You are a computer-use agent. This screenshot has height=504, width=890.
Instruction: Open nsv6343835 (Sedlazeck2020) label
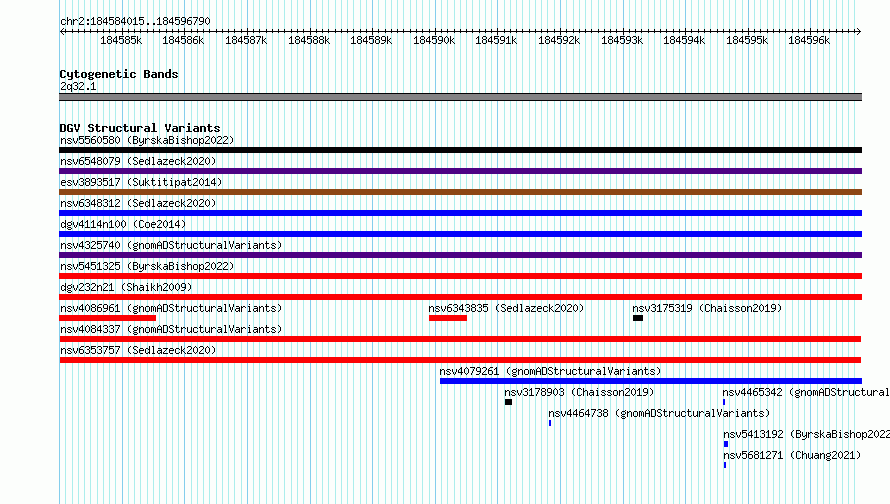tap(506, 308)
